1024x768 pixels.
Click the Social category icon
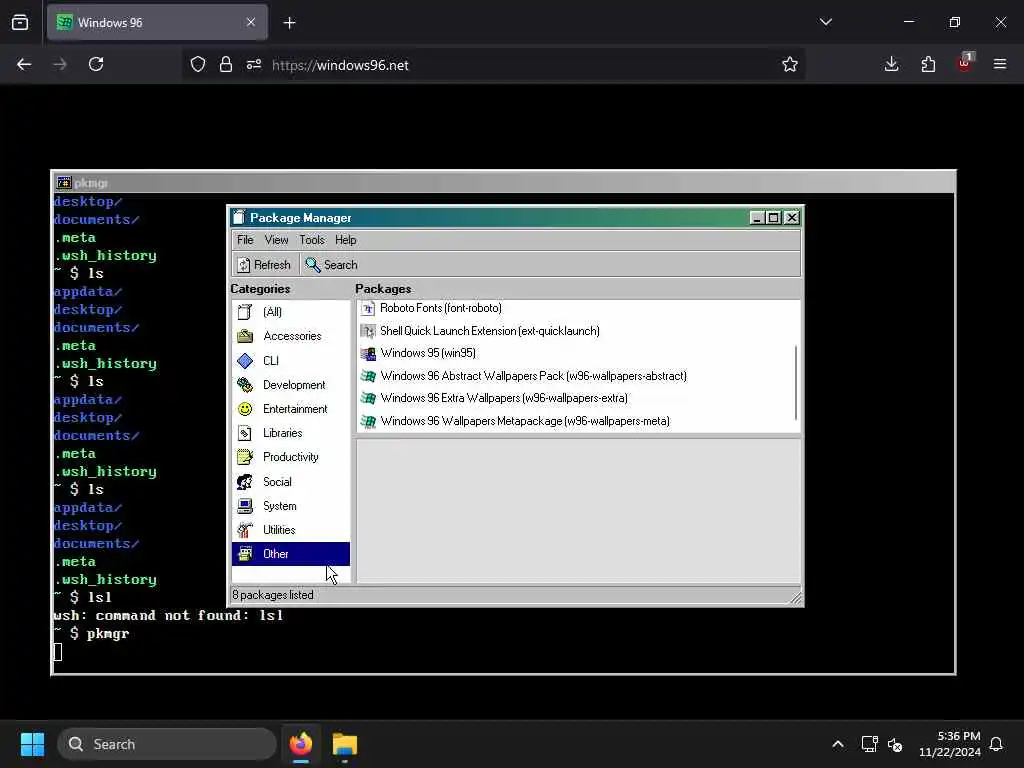245,482
